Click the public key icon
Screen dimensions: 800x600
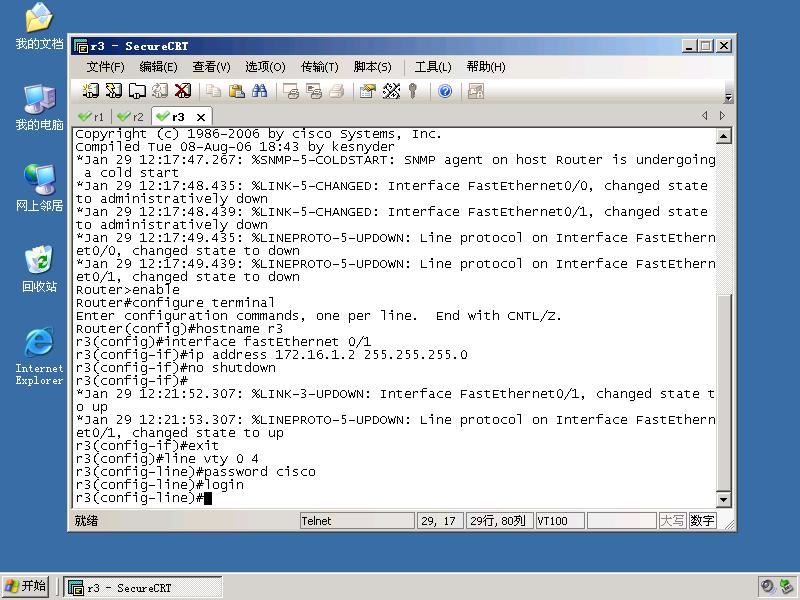click(x=413, y=91)
